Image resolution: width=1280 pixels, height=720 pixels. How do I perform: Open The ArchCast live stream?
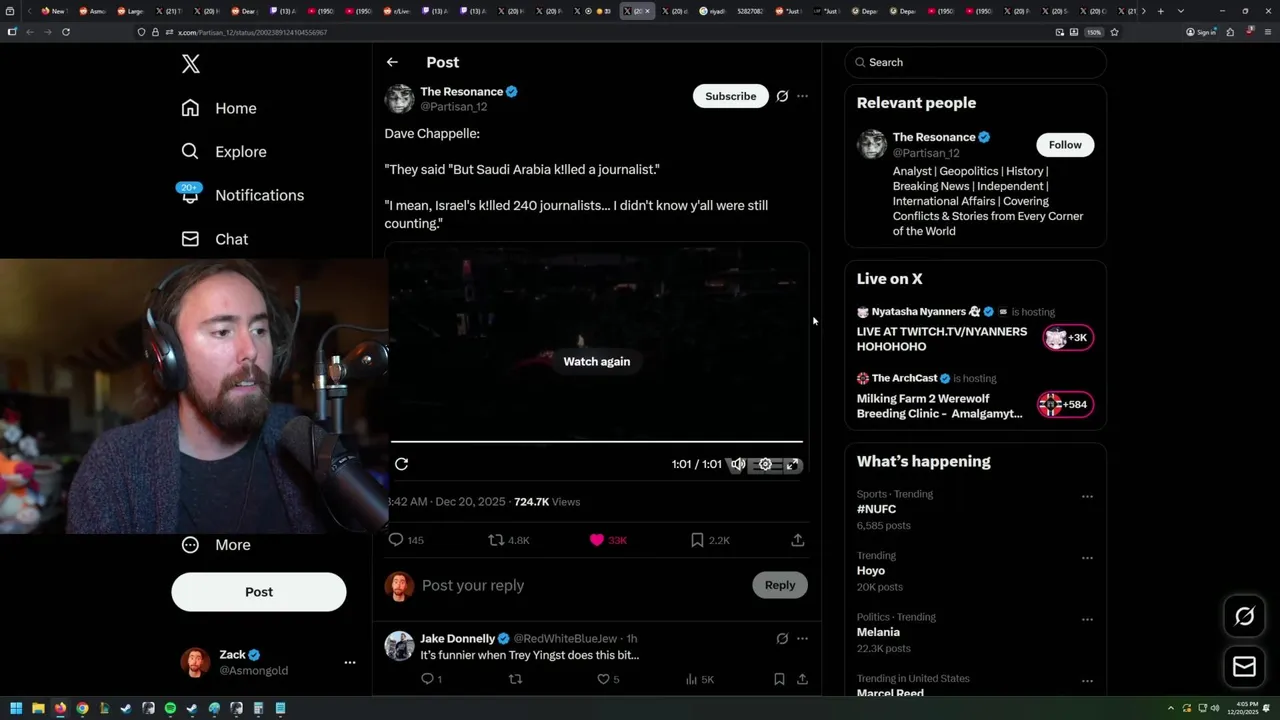(x=976, y=396)
